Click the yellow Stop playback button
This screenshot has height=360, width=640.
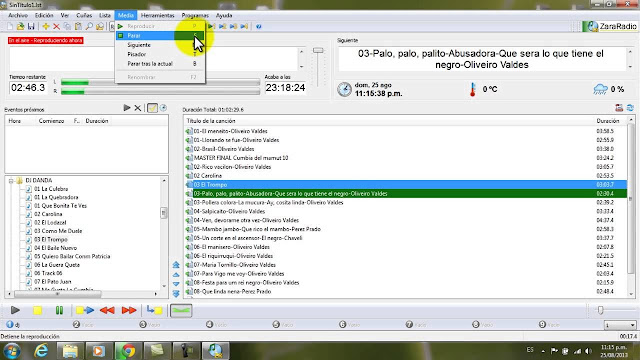(38, 311)
